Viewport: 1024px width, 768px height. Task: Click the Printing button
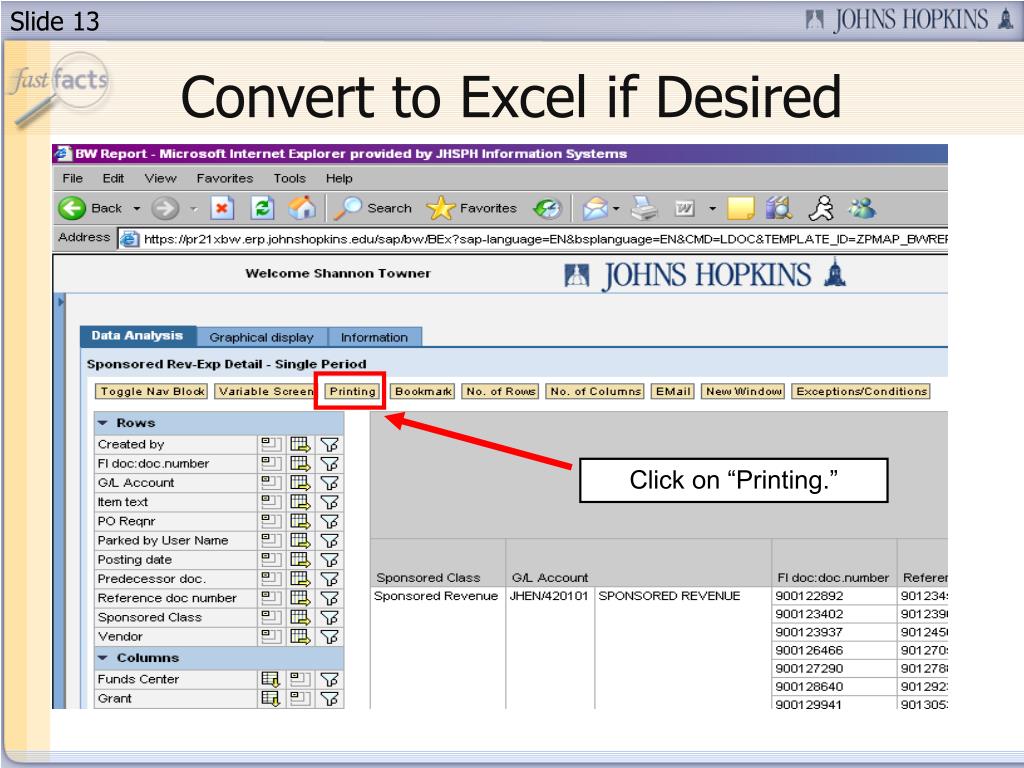353,391
